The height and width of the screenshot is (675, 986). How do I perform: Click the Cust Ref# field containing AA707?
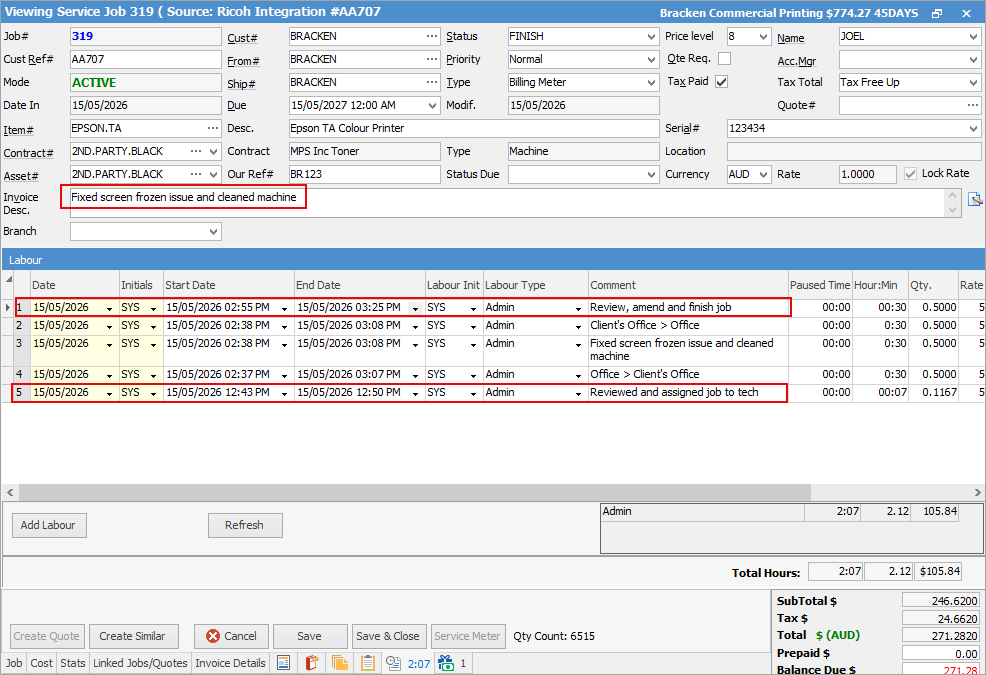point(146,59)
